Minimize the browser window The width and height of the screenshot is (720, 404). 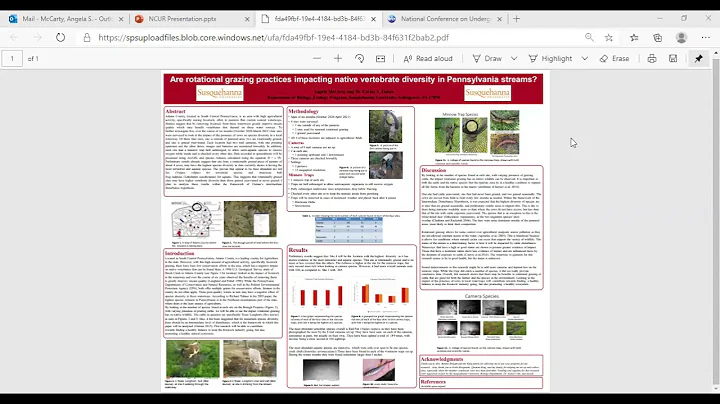coord(660,18)
